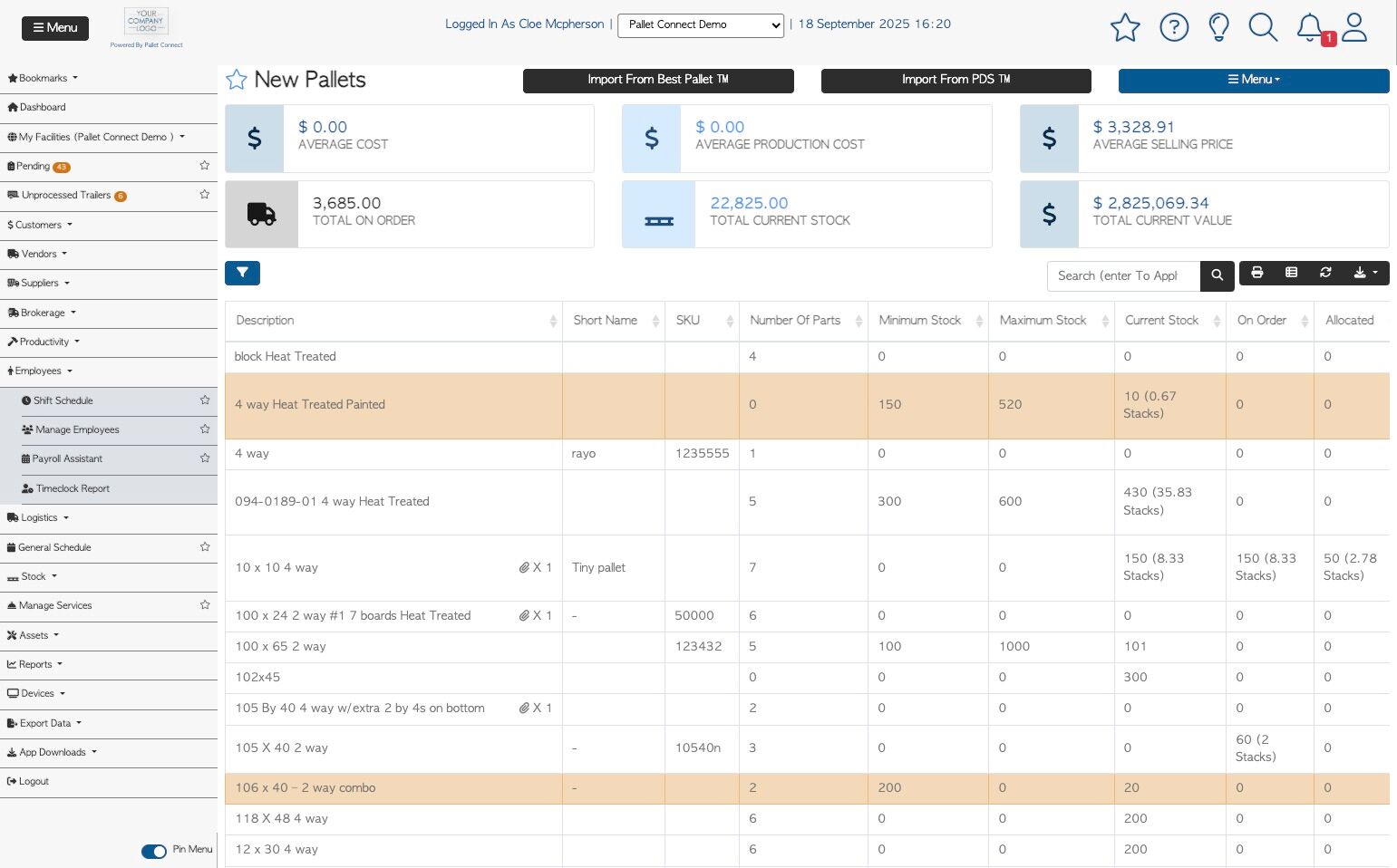Expand the Reports sidebar menu

[34, 664]
